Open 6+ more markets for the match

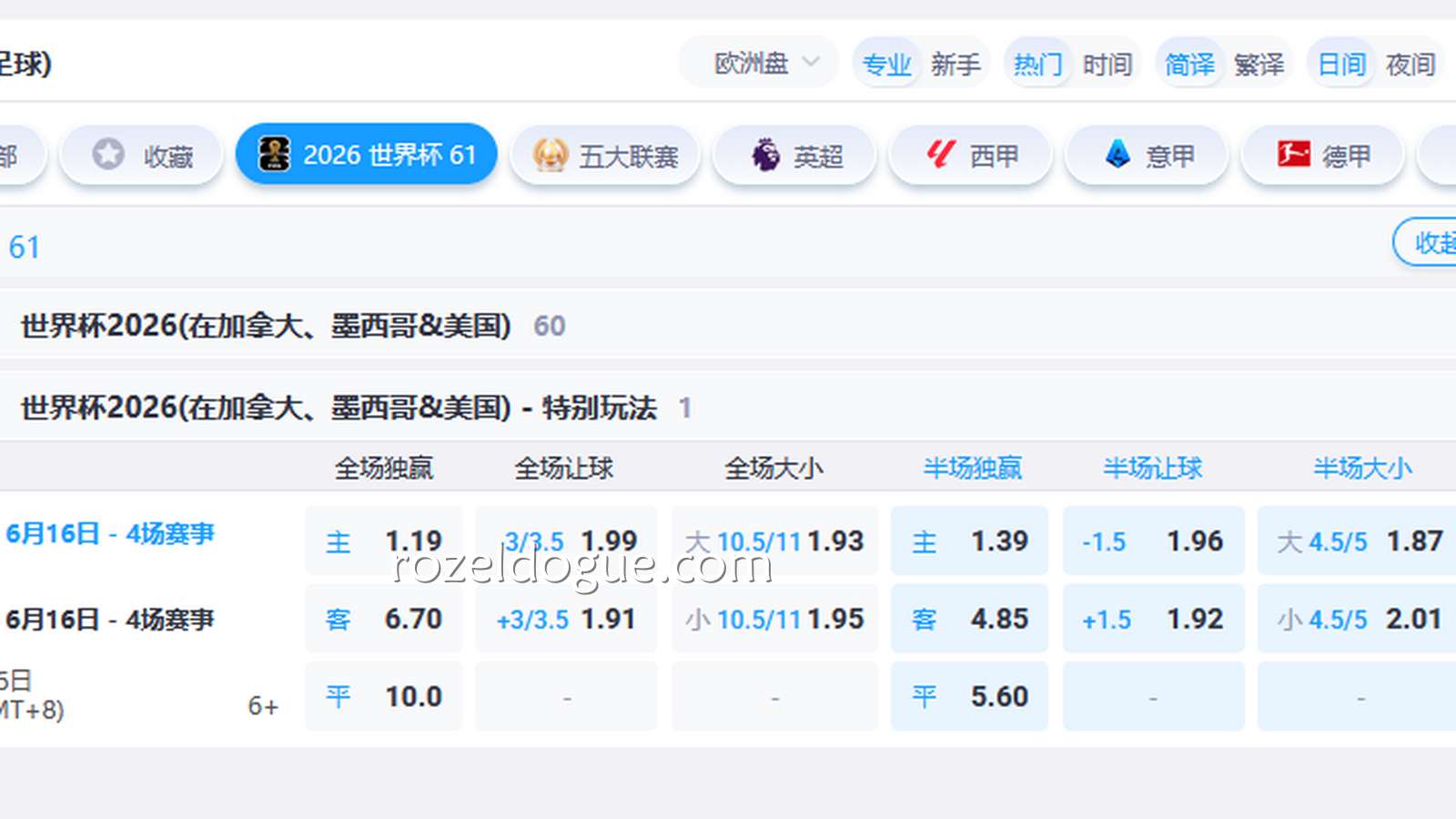pyautogui.click(x=263, y=706)
